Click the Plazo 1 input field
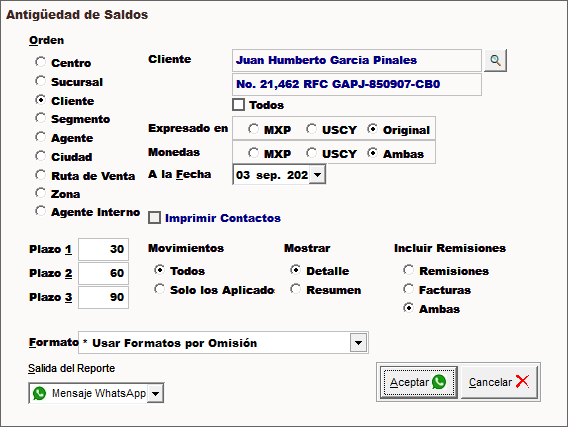This screenshot has width=568, height=427. [x=104, y=249]
